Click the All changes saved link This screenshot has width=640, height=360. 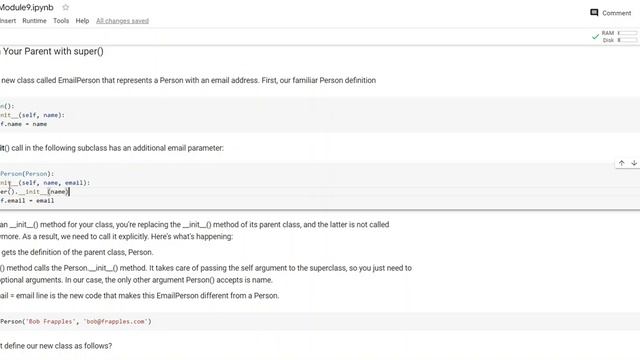pyautogui.click(x=122, y=21)
